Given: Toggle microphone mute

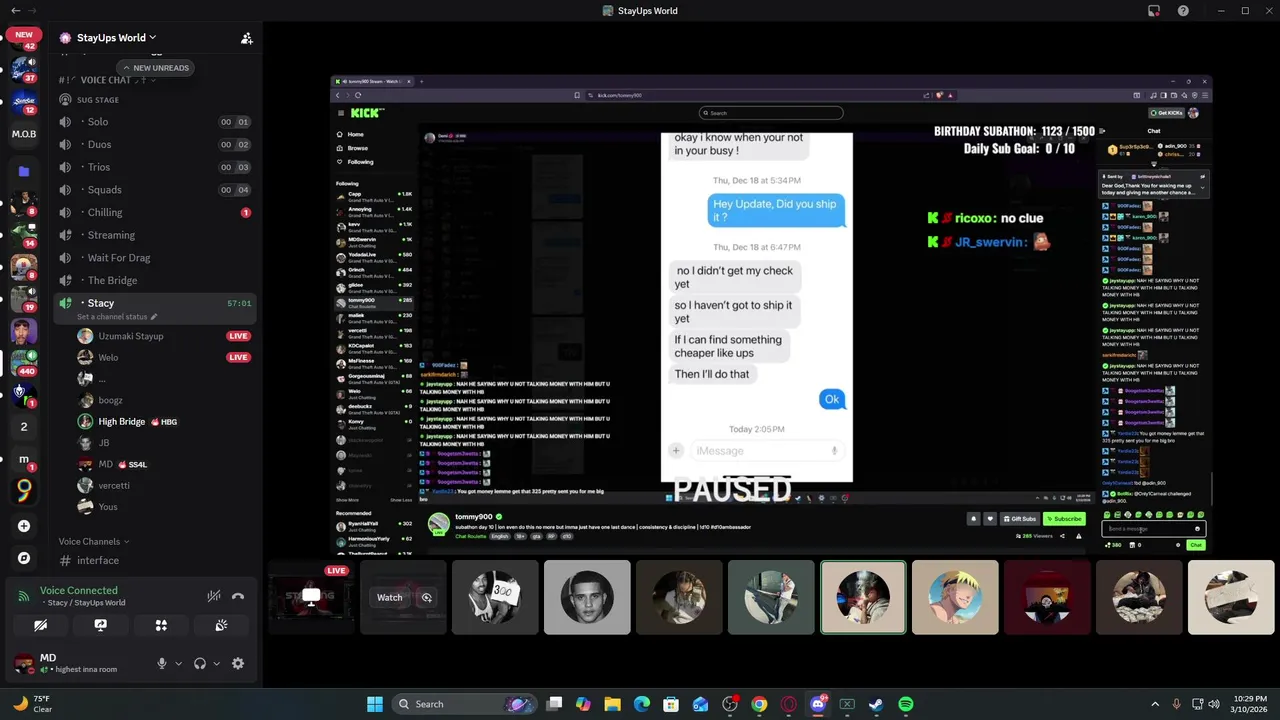Looking at the screenshot, I should tap(161, 663).
